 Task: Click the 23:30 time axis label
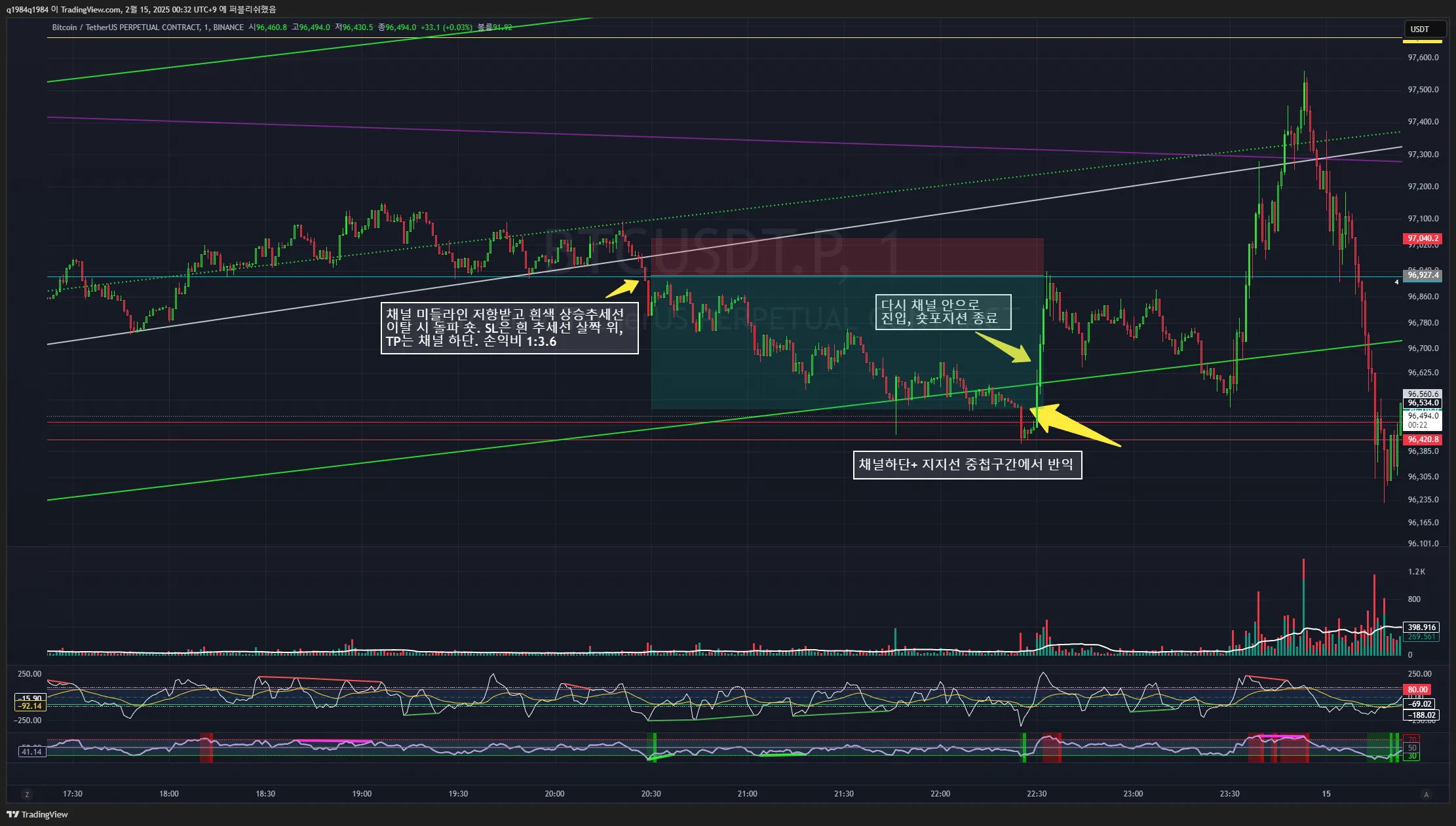[x=1229, y=794]
